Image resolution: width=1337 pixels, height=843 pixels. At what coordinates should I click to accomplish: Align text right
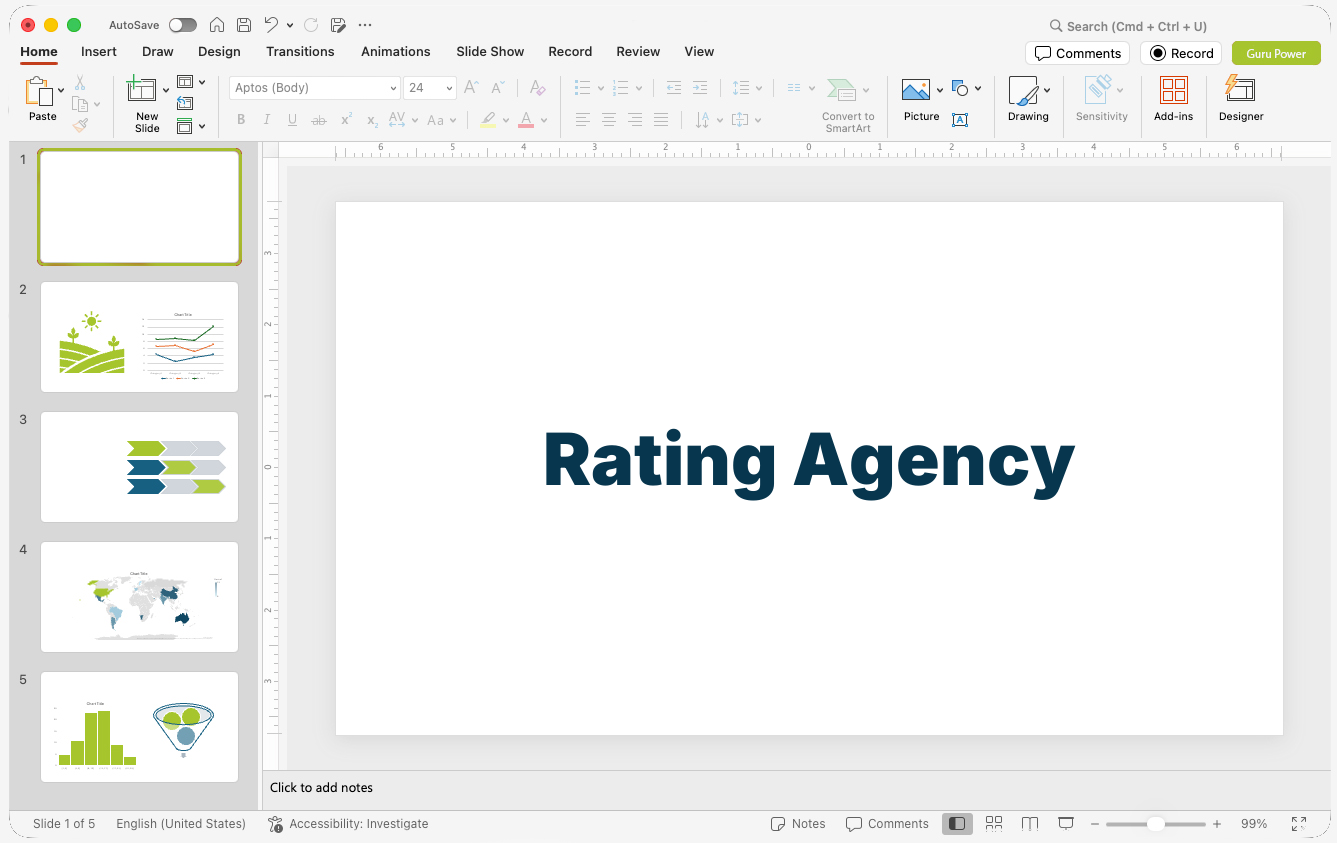[635, 120]
